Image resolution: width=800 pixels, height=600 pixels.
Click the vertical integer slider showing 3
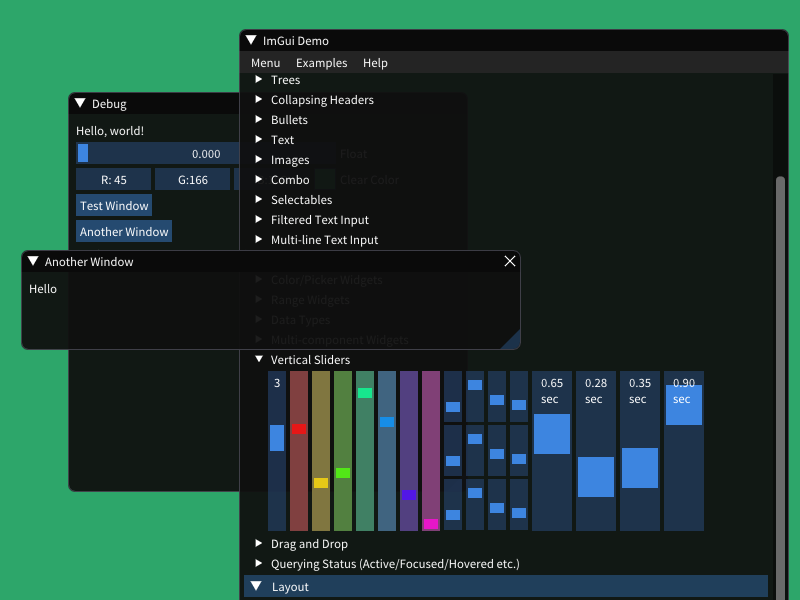click(x=277, y=451)
